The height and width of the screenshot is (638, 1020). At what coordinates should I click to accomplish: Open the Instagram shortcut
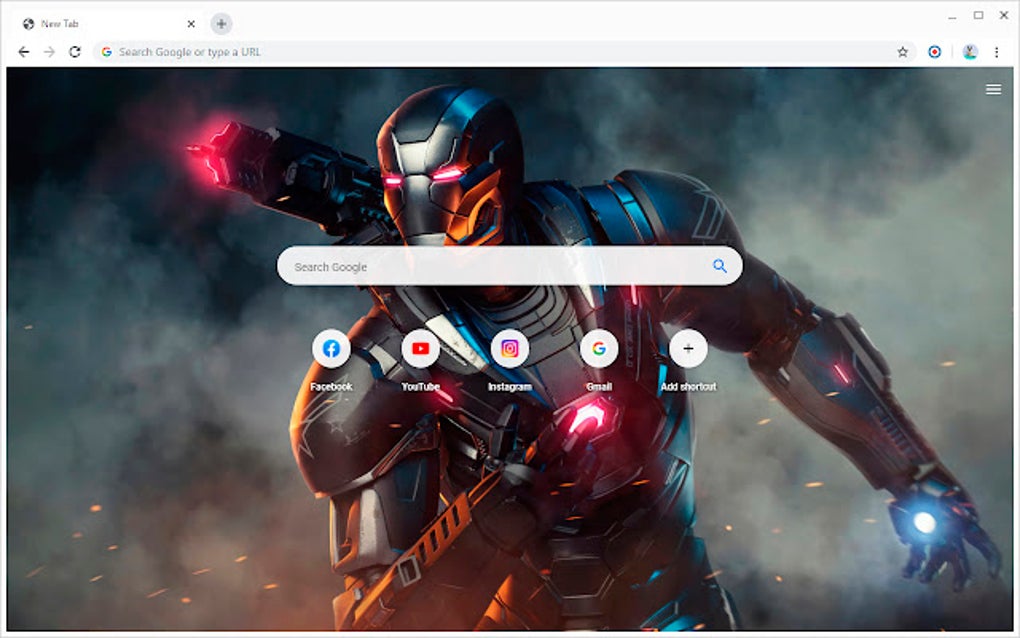click(510, 348)
